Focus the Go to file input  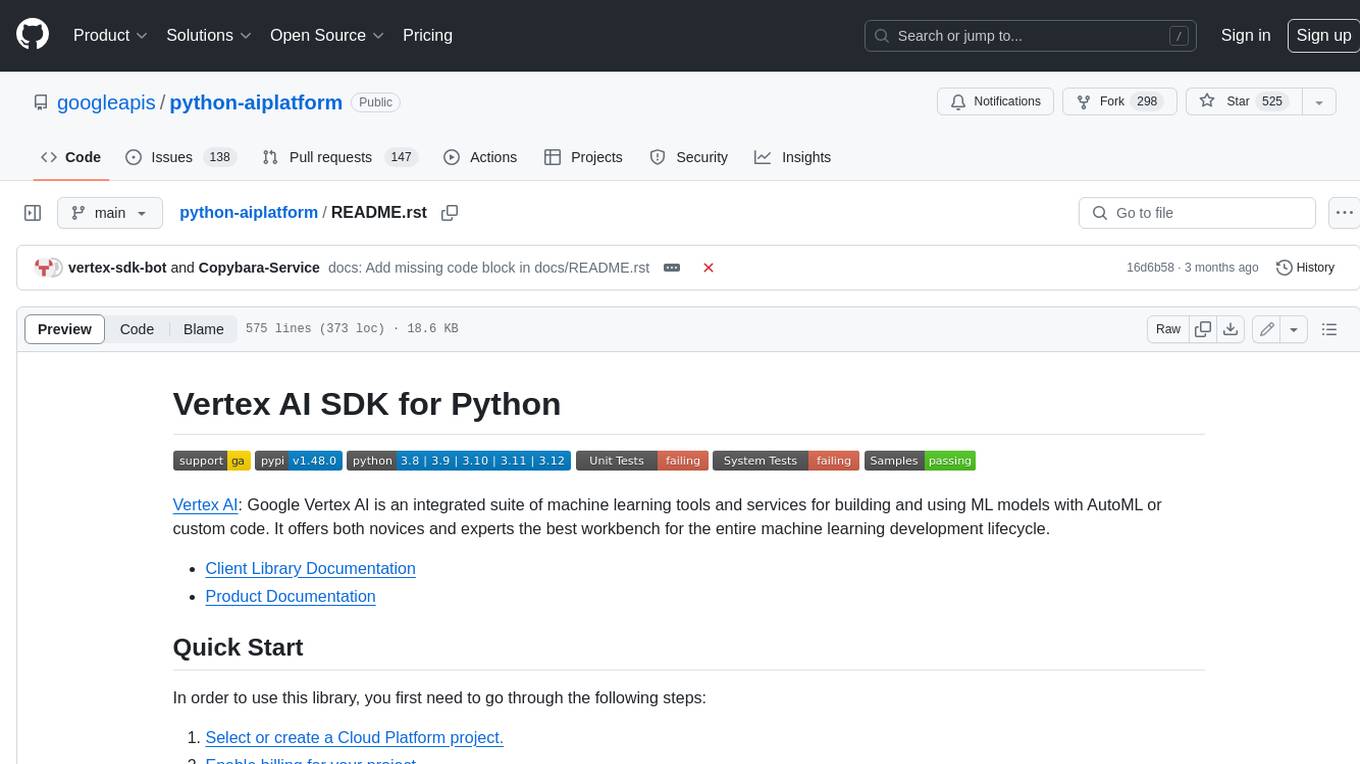[1197, 213]
